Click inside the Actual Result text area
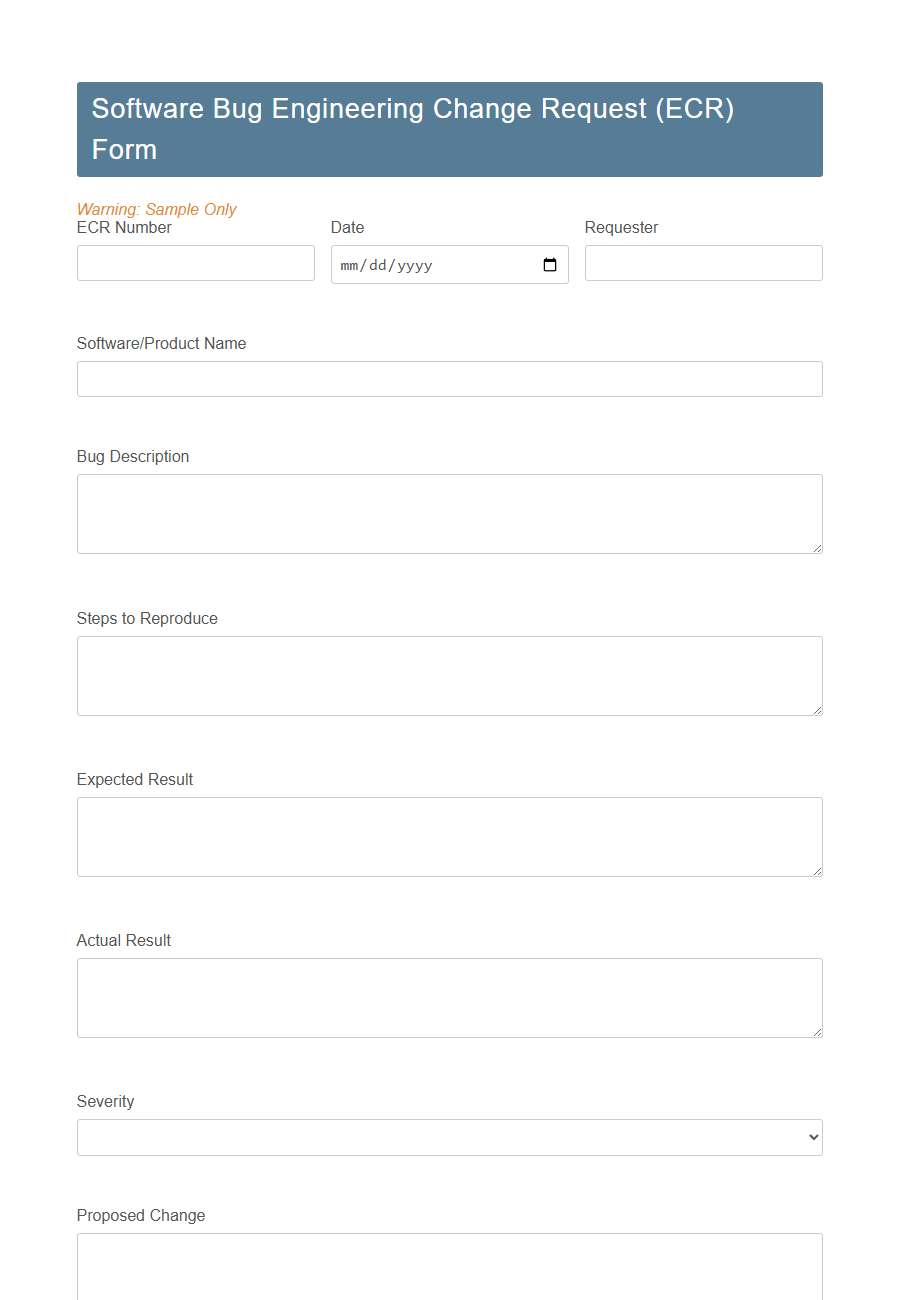This screenshot has width=900, height=1300. 450,995
